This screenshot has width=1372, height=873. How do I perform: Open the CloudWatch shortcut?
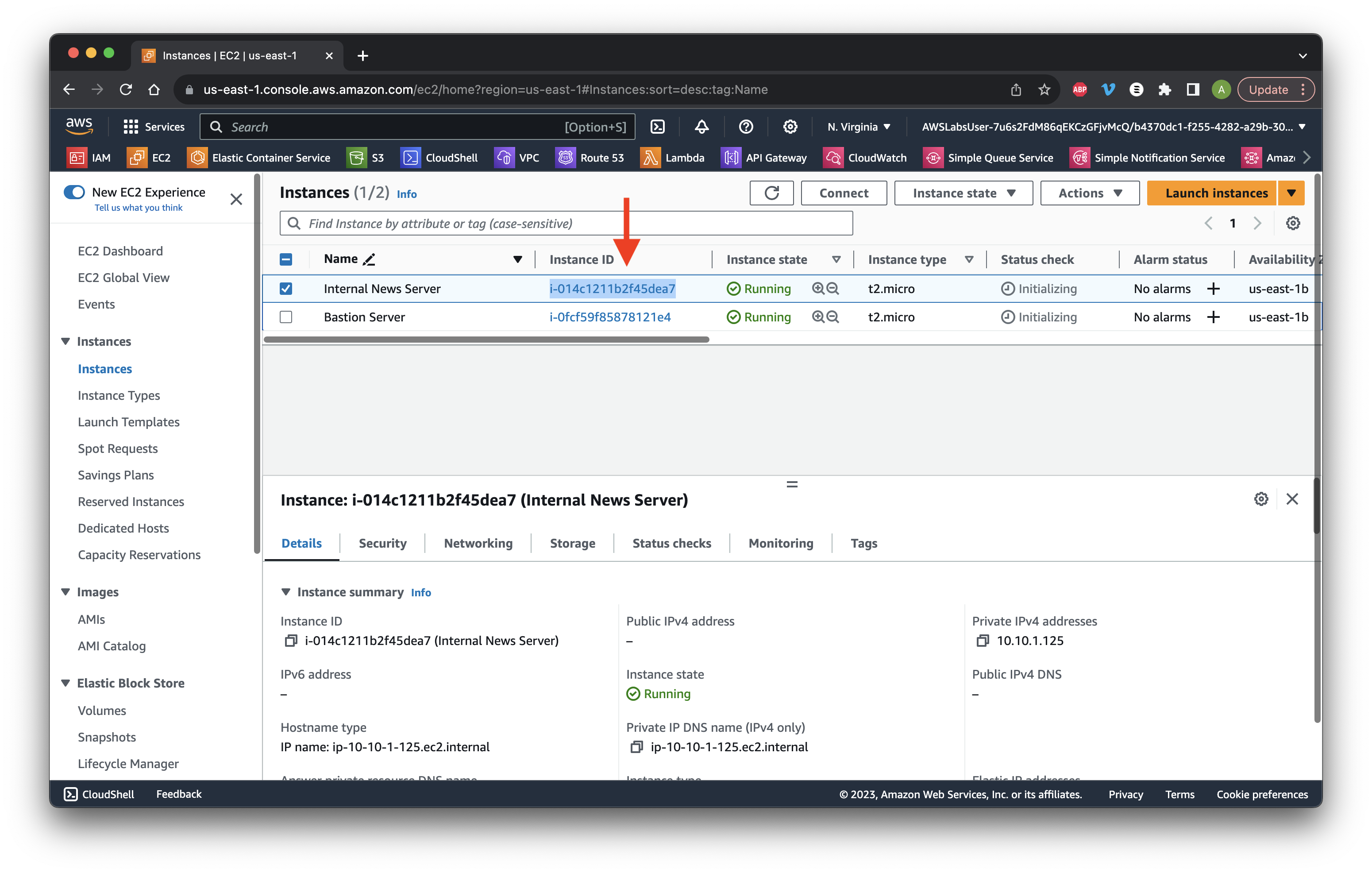point(865,158)
